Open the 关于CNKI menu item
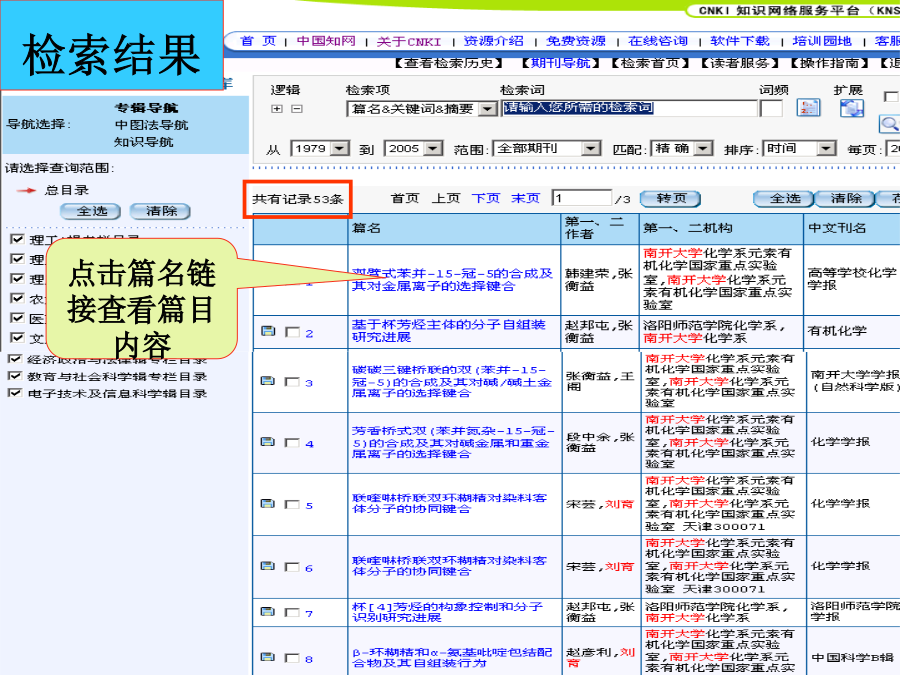The height and width of the screenshot is (675, 900). tap(409, 42)
